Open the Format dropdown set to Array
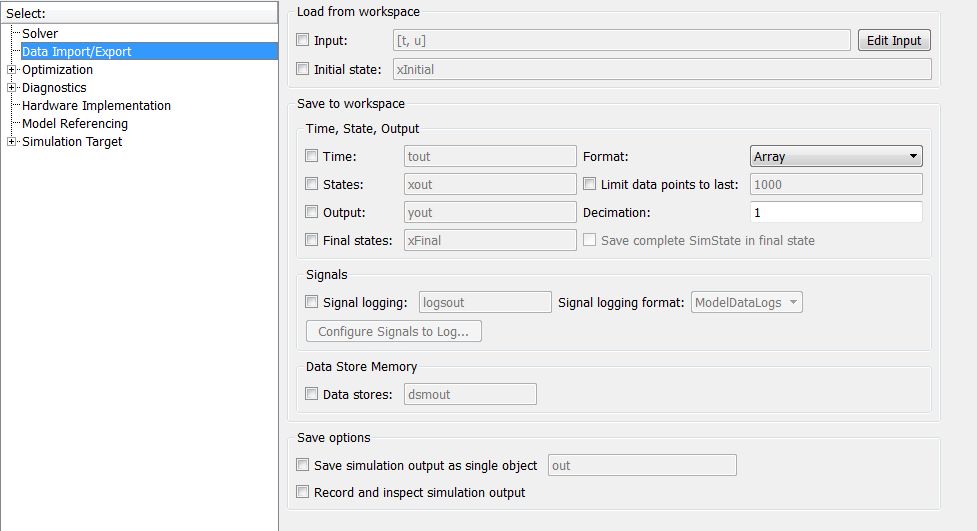Screen dimensions: 977x531 coord(835,157)
